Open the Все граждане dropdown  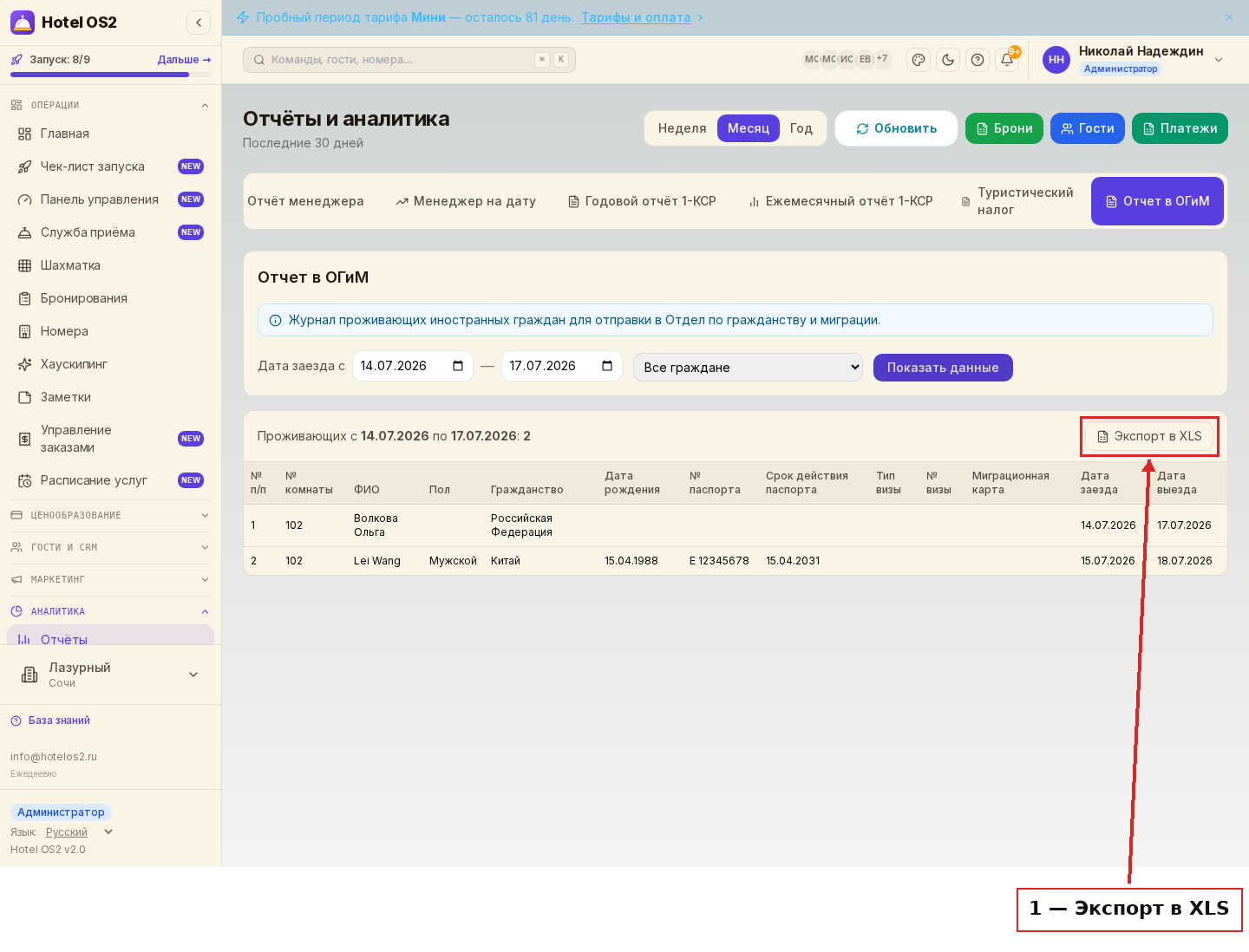pyautogui.click(x=748, y=367)
